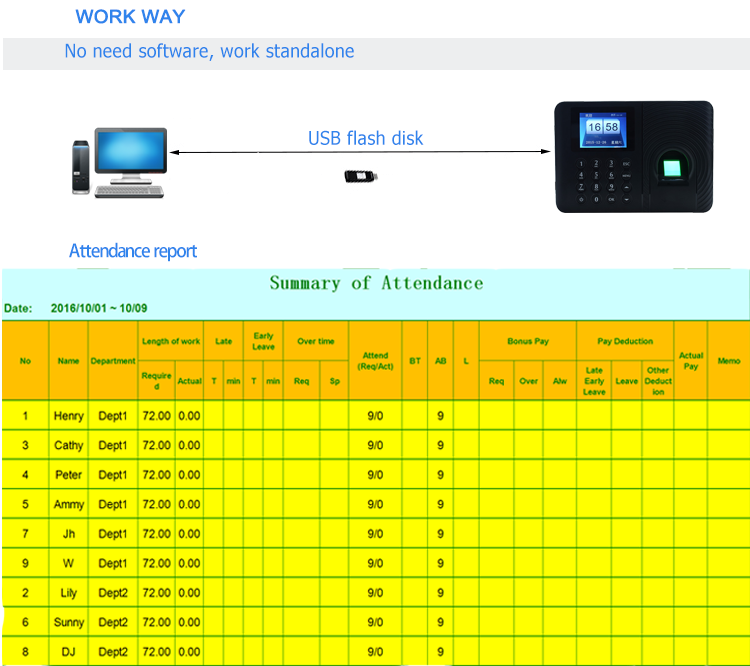Click the "Name" column header
This screenshot has height=666, width=750.
pyautogui.click(x=68, y=361)
